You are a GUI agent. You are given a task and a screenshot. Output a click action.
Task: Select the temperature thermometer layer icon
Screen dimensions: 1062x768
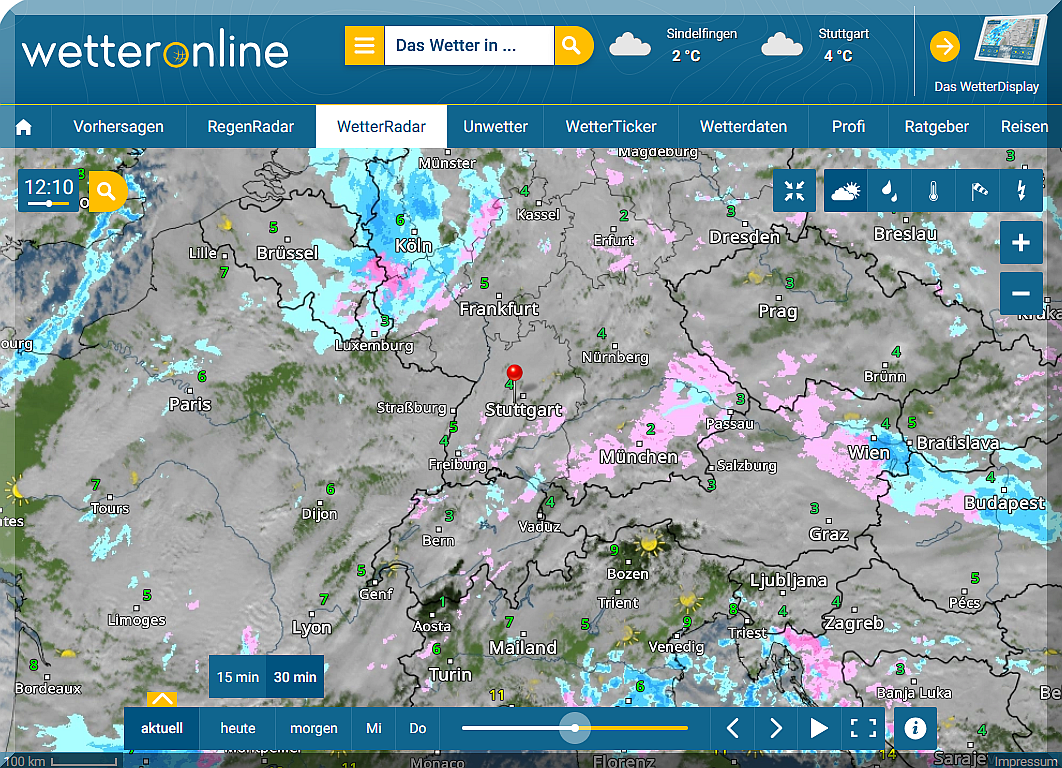[x=933, y=191]
